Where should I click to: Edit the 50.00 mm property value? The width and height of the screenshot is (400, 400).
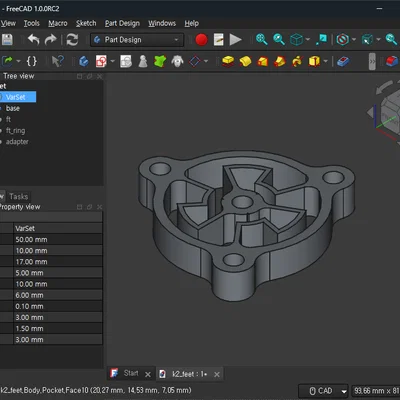coord(58,239)
